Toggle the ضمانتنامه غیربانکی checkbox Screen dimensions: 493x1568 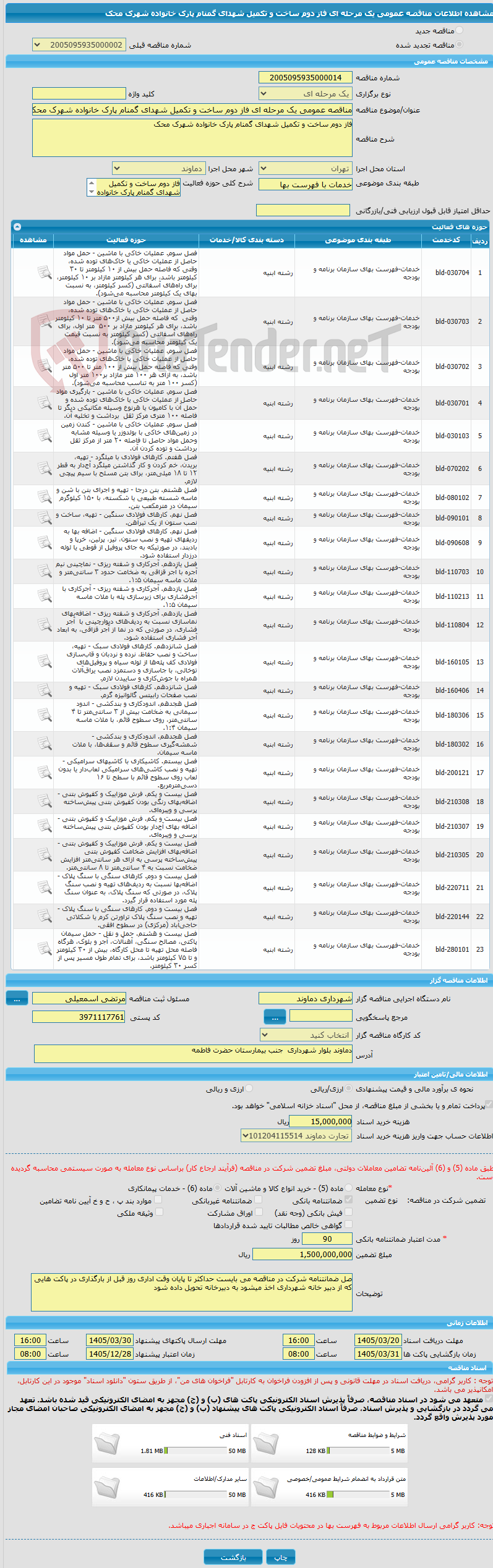point(258,1200)
